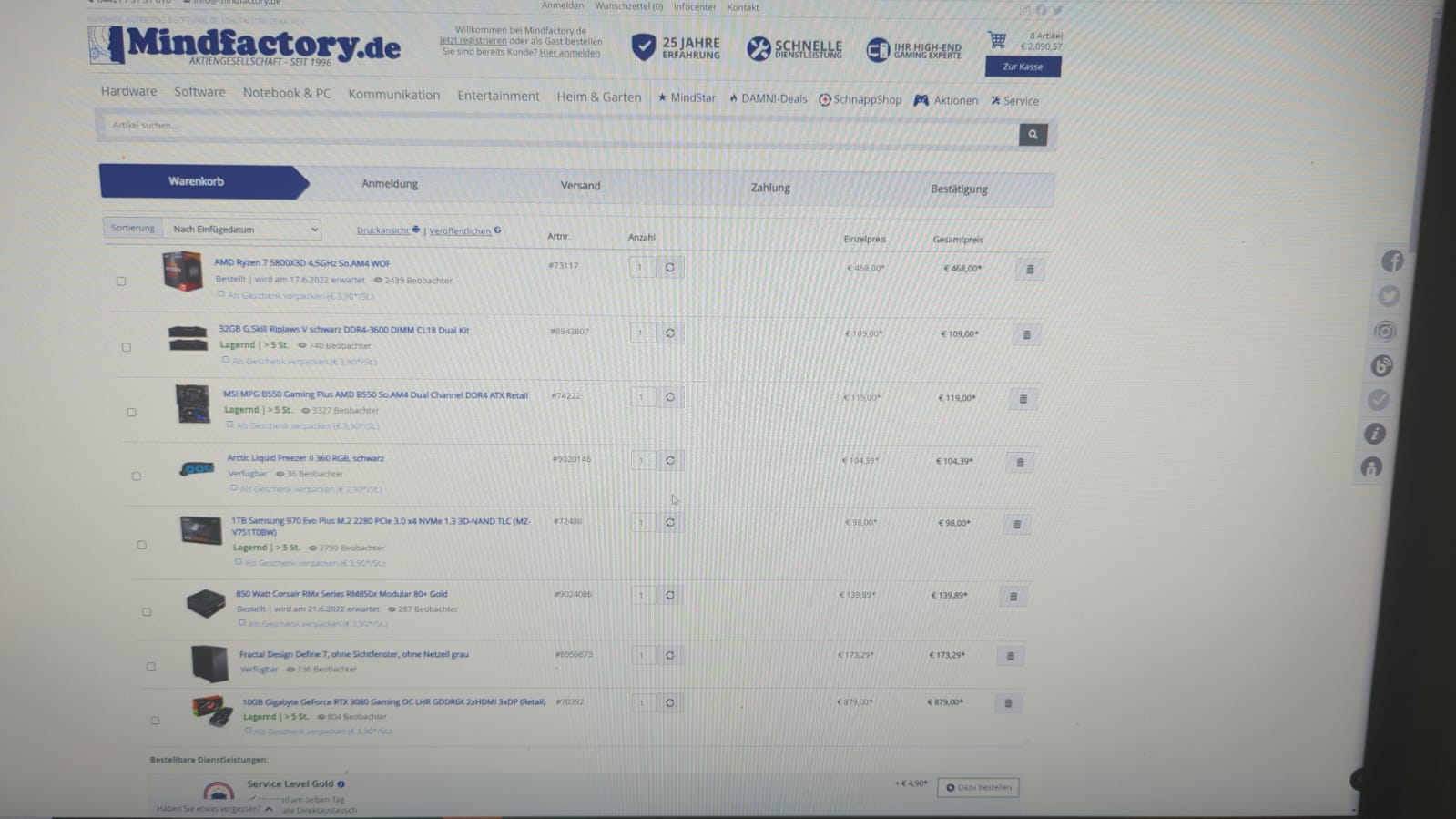This screenshot has height=819, width=1456.
Task: Open the shopping cart icon
Action: pyautogui.click(x=997, y=40)
